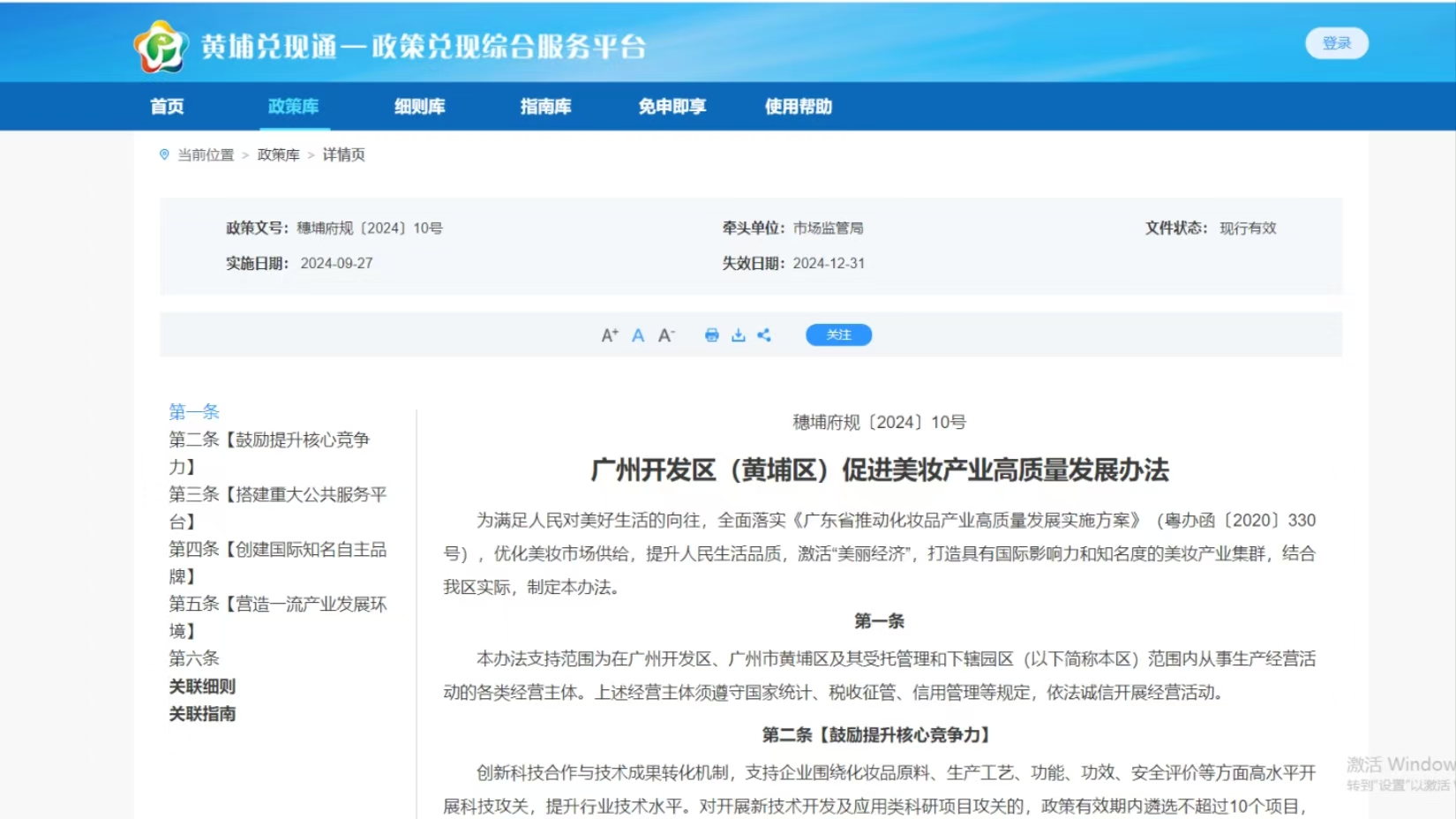1456x819 pixels.
Task: Click the platform logo icon
Action: tap(161, 46)
